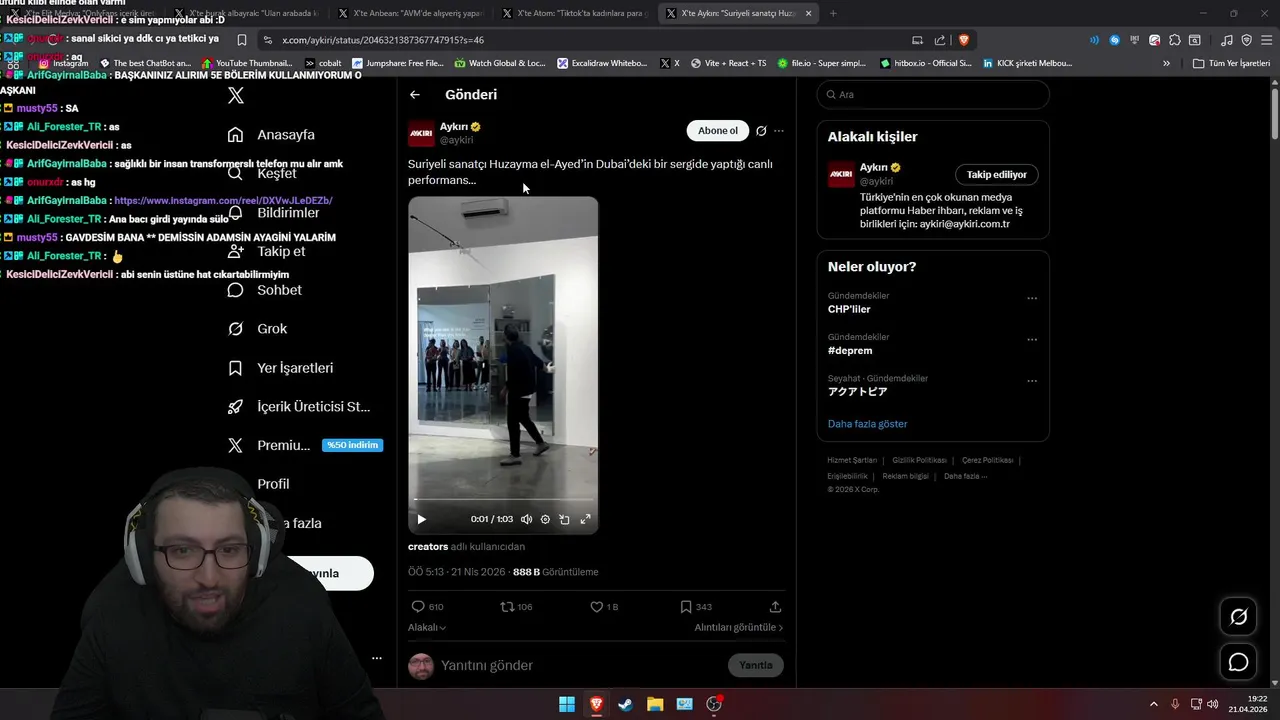Mute the video volume icon
The width and height of the screenshot is (1280, 720).
[x=526, y=519]
